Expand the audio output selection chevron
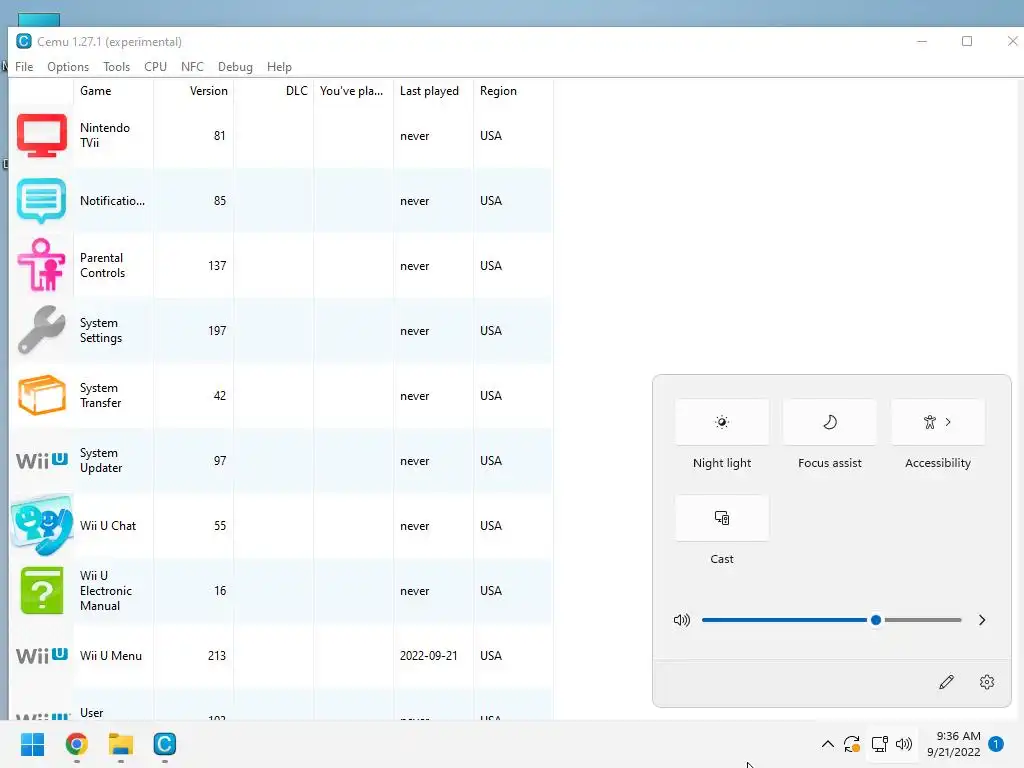The width and height of the screenshot is (1024, 768). click(982, 620)
